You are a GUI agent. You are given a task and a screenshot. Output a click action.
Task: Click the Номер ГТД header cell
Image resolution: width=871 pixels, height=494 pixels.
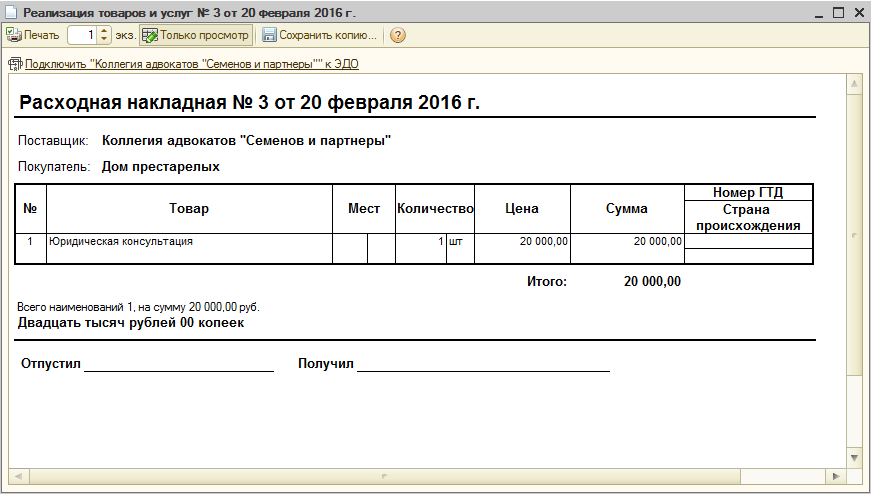[x=748, y=192]
